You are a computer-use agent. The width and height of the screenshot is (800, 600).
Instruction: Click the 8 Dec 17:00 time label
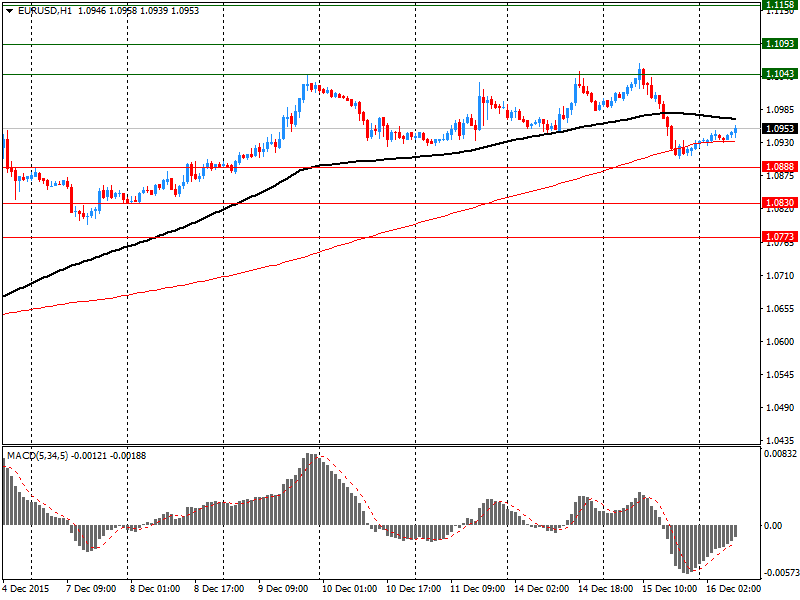tap(219, 589)
